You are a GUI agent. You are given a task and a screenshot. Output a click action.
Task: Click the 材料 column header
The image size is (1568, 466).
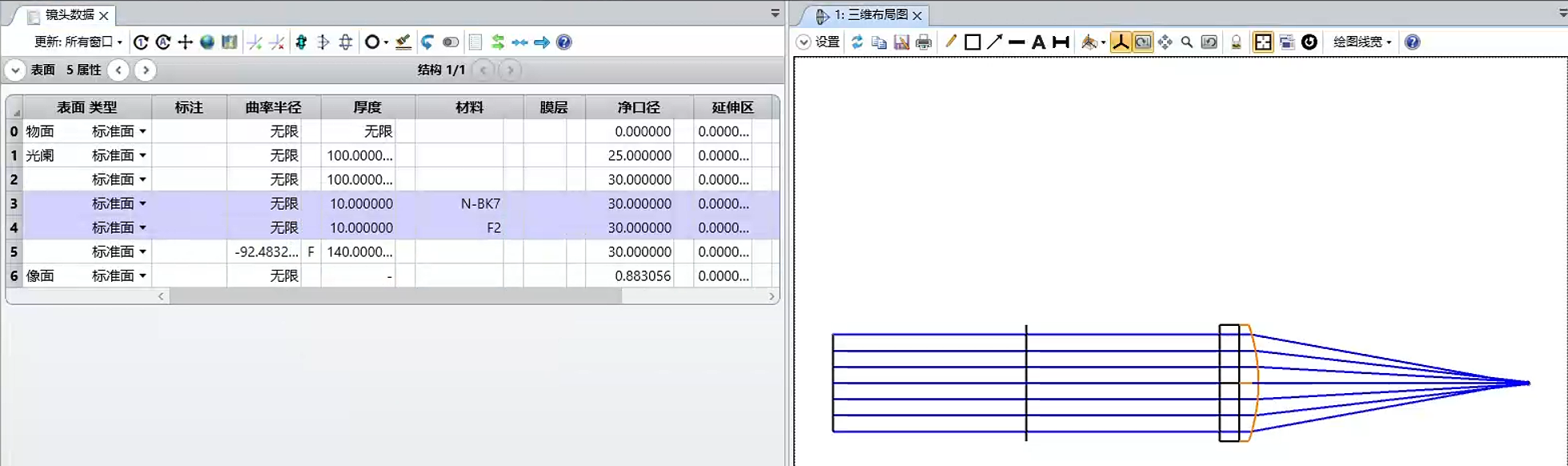click(x=470, y=107)
